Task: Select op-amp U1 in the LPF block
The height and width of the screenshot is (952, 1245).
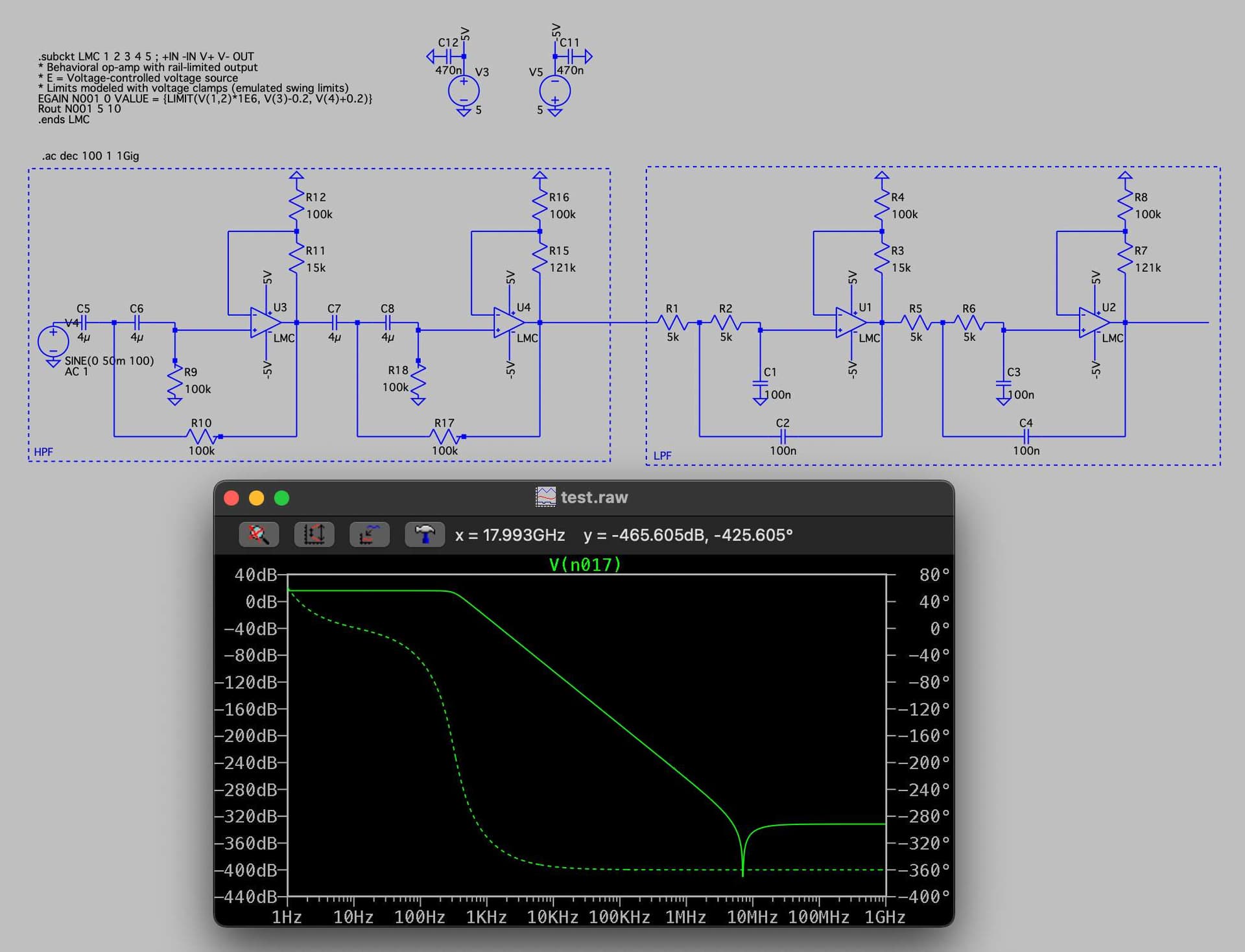Action: click(x=852, y=322)
